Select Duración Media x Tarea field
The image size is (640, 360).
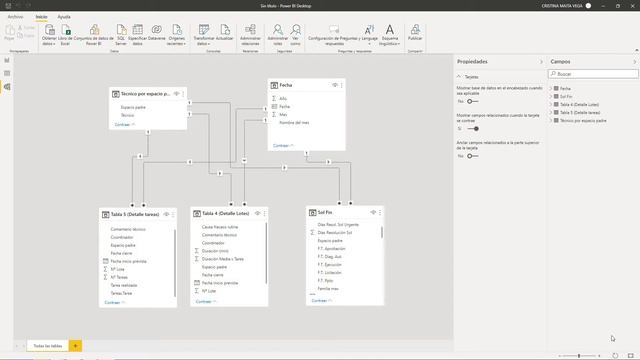[222, 259]
